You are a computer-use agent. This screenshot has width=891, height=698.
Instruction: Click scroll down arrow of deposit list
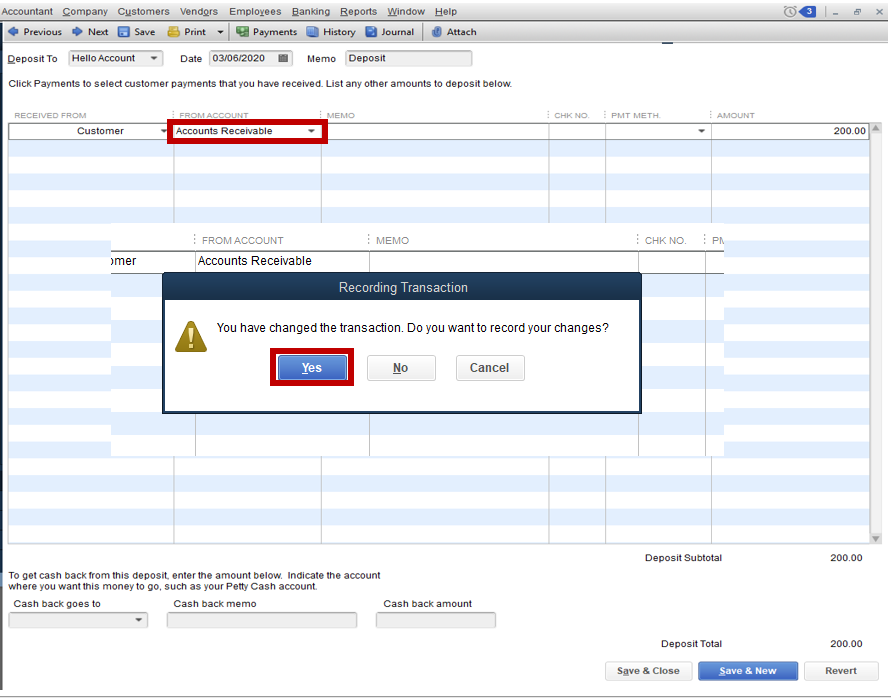point(876,538)
